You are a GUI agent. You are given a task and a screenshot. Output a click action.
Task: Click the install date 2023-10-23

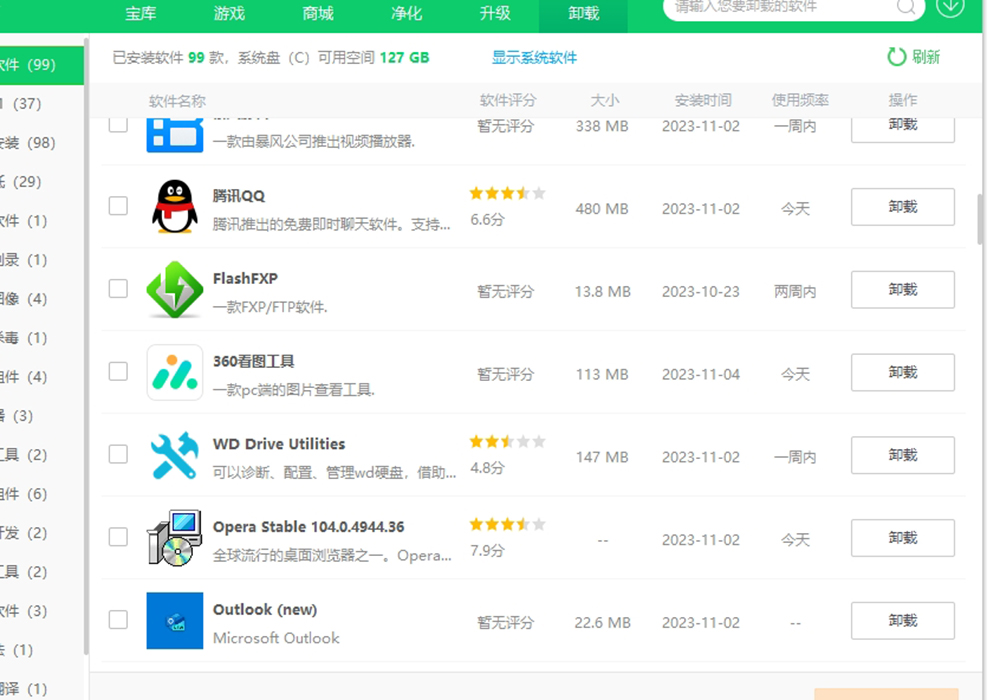coord(701,292)
